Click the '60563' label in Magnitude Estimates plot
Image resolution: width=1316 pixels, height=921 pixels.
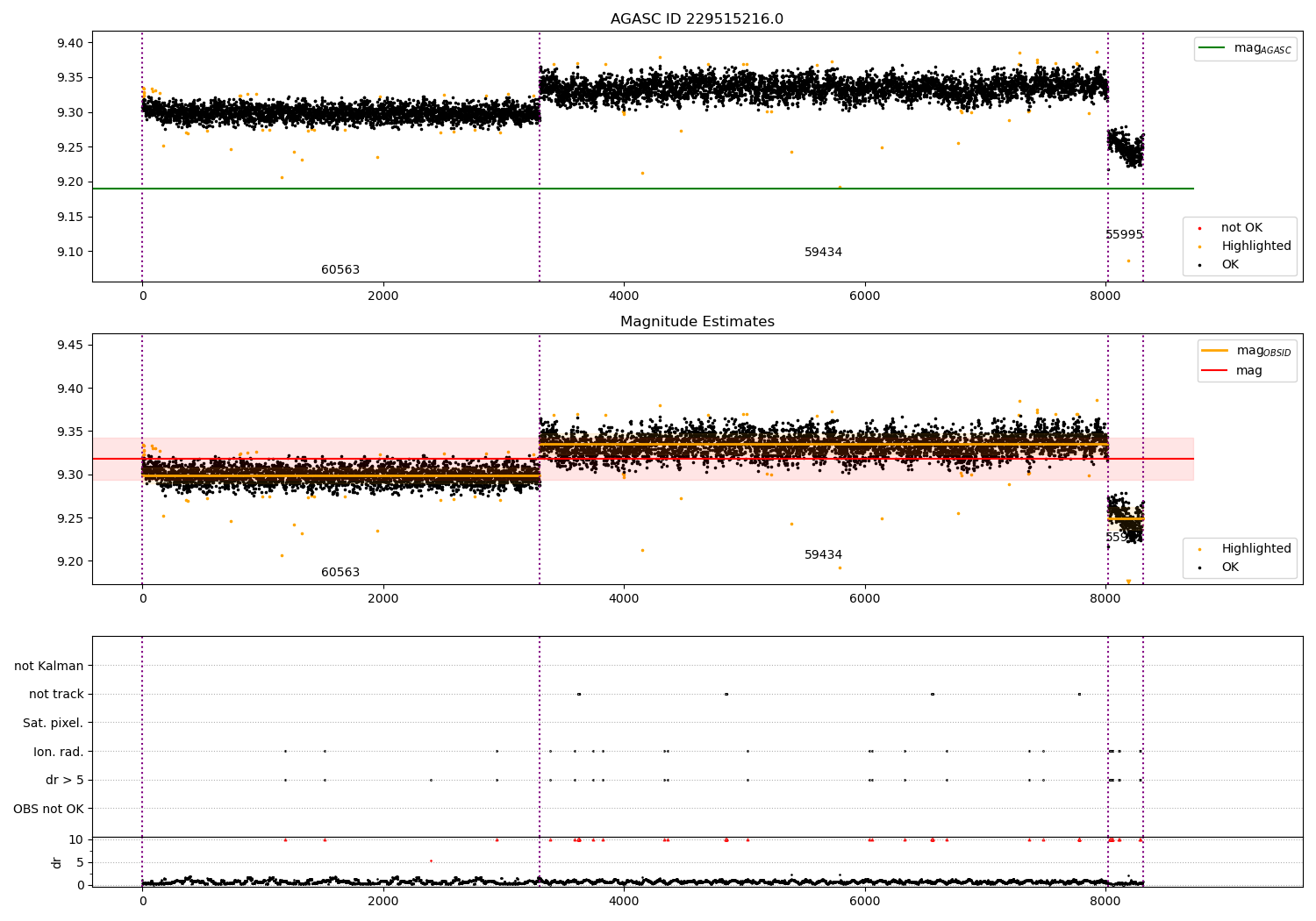(x=340, y=573)
